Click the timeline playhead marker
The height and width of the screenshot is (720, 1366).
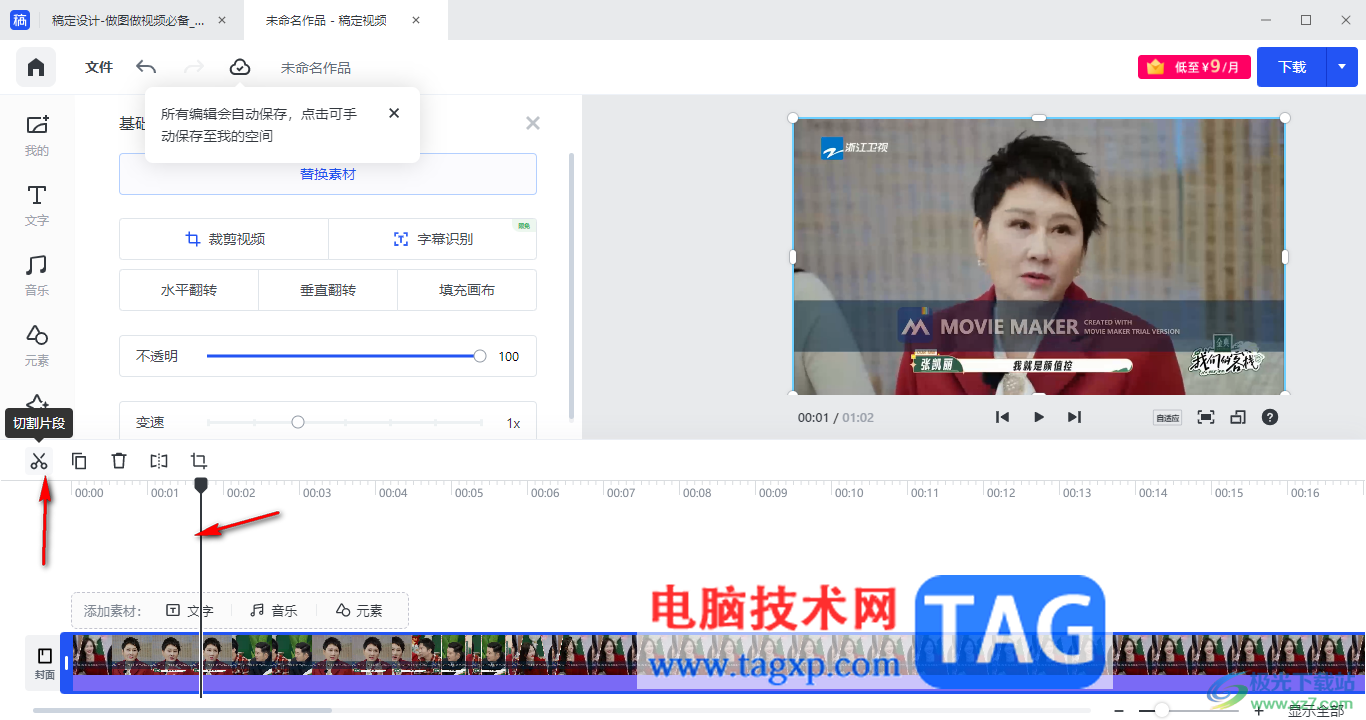coord(201,484)
